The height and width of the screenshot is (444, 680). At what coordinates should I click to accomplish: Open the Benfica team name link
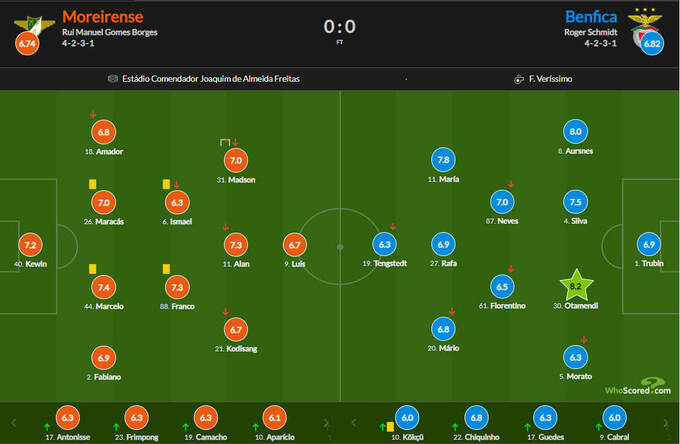pos(591,17)
